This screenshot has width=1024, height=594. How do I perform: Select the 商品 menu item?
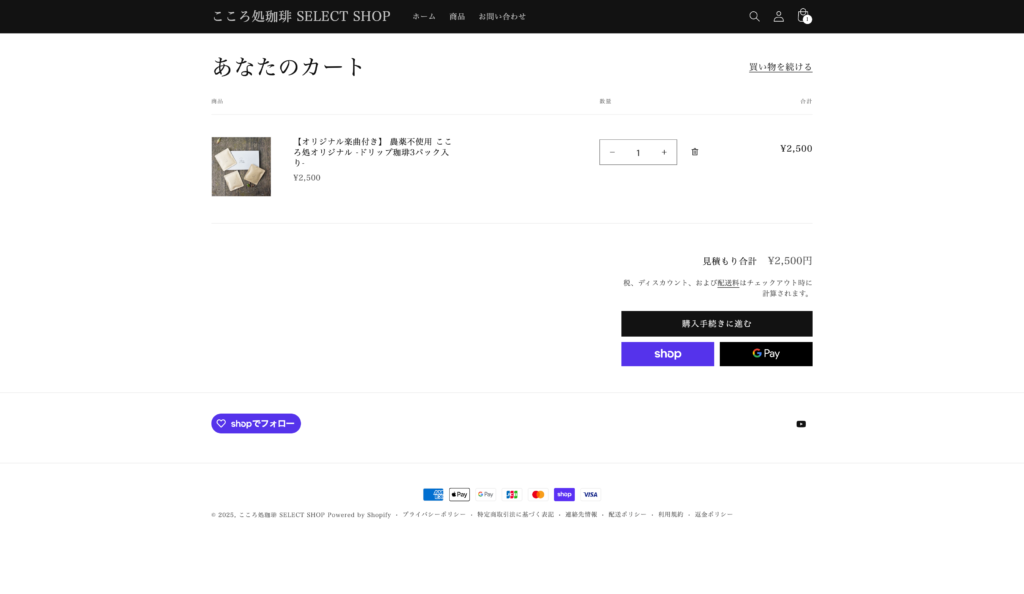click(456, 16)
